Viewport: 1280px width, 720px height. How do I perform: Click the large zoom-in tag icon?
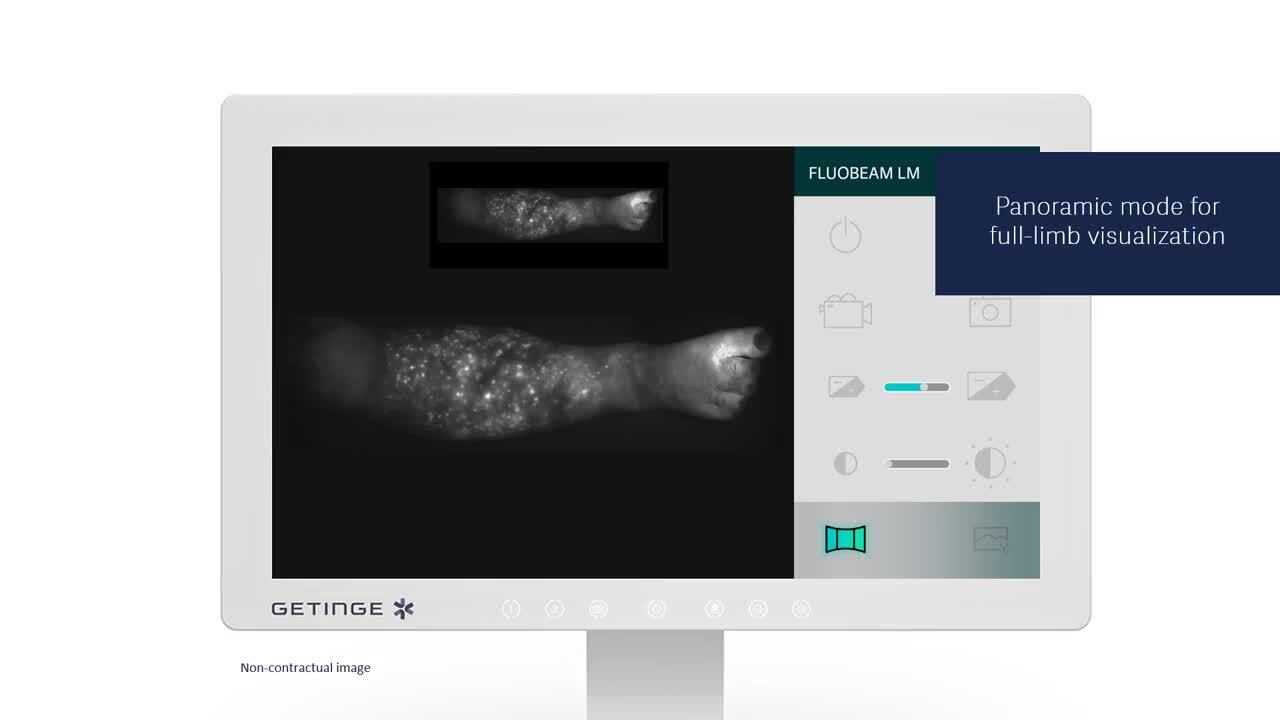pyautogui.click(x=990, y=386)
